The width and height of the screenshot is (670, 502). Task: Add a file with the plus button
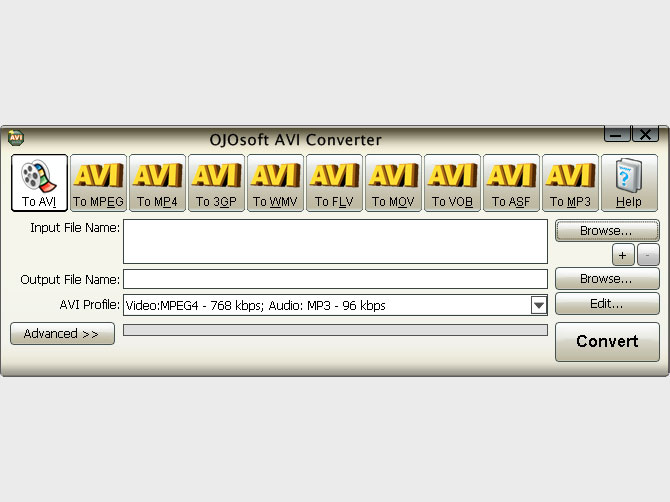pos(623,255)
